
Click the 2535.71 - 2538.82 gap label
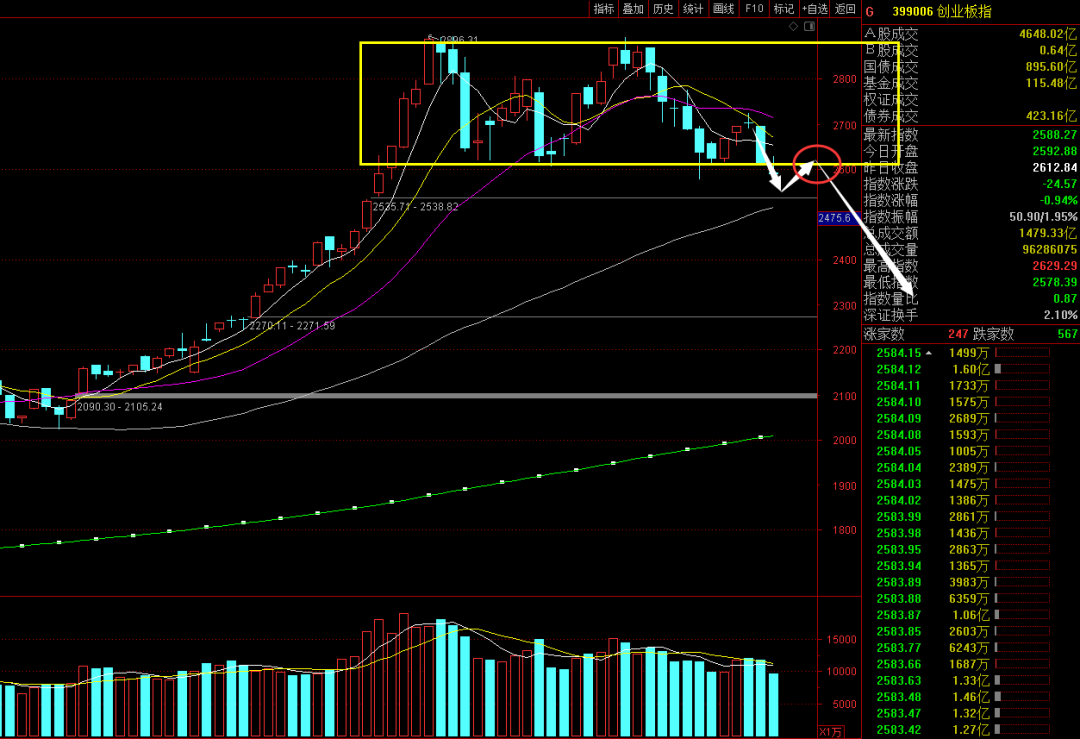[415, 207]
